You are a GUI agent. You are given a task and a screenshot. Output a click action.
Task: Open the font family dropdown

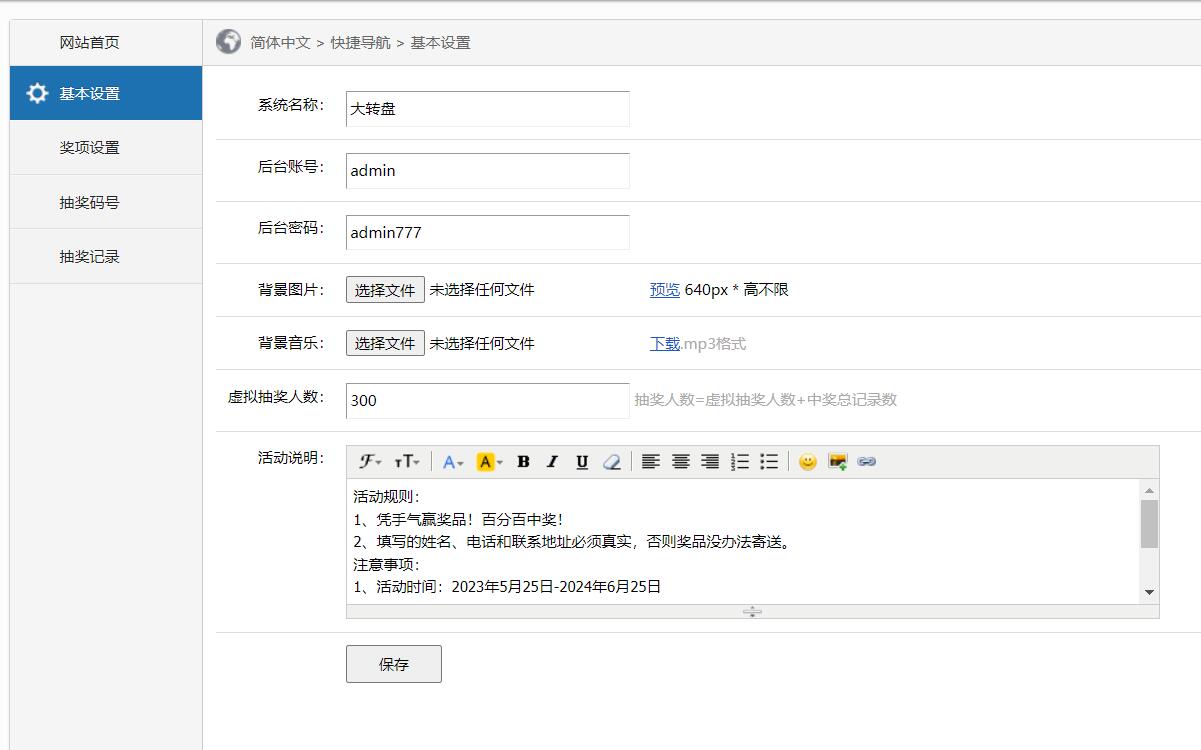(371, 462)
